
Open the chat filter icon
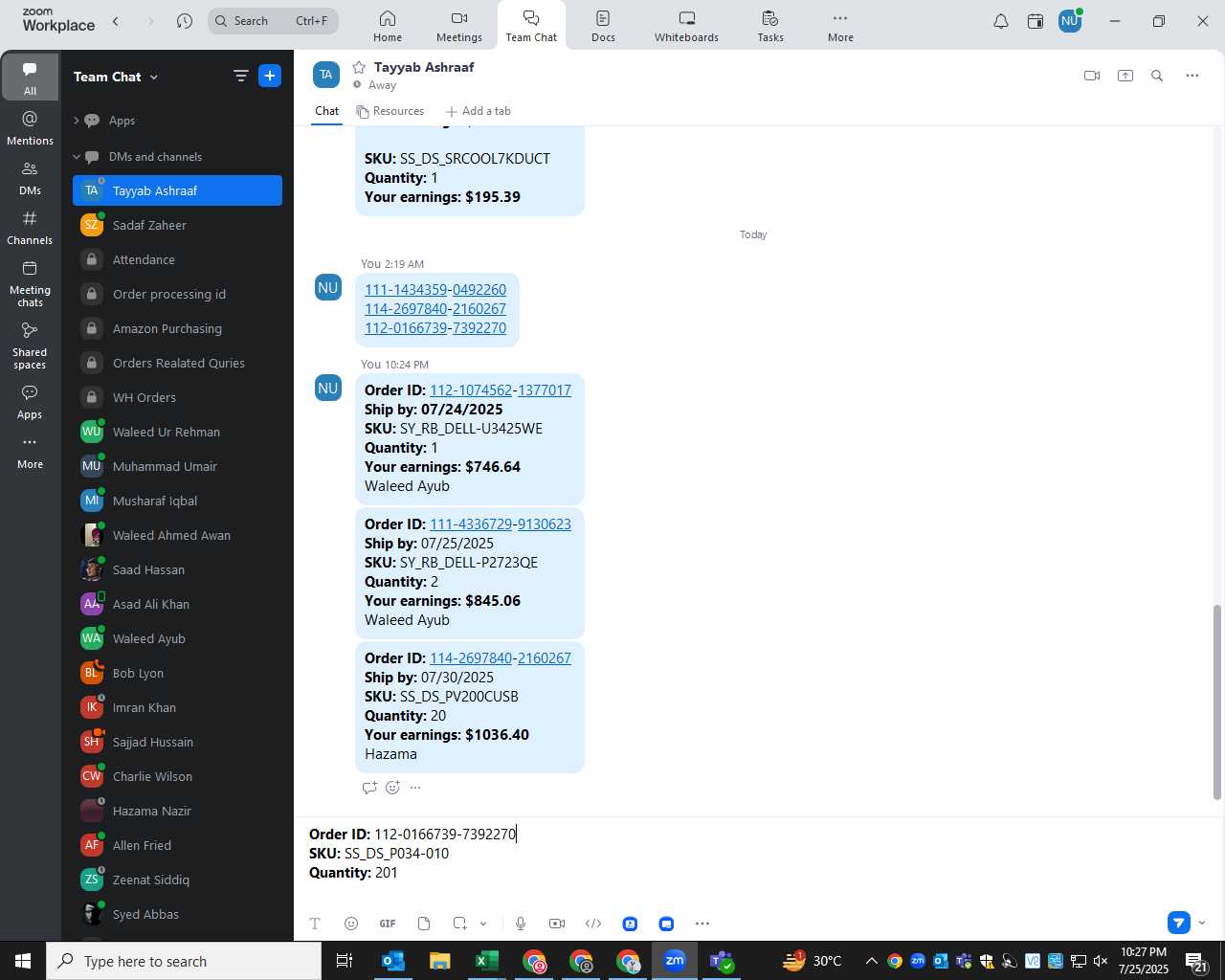(241, 76)
